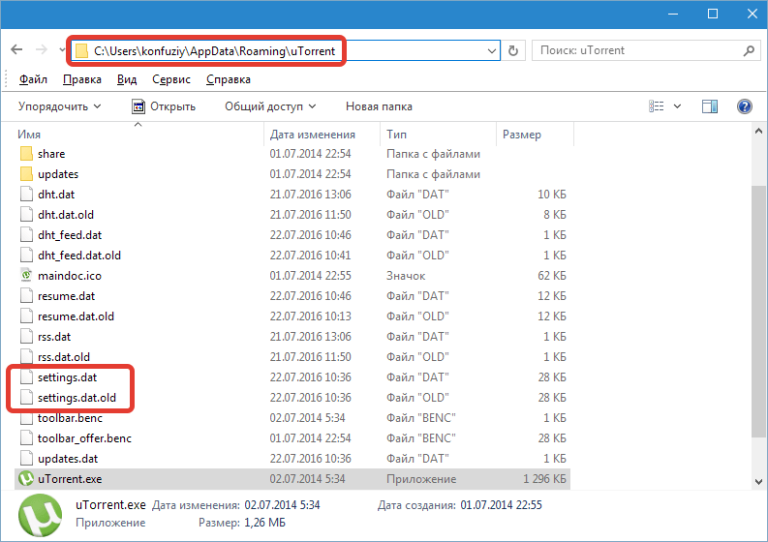Click the Открыть toolbar button
This screenshot has width=768, height=542.
164,106
